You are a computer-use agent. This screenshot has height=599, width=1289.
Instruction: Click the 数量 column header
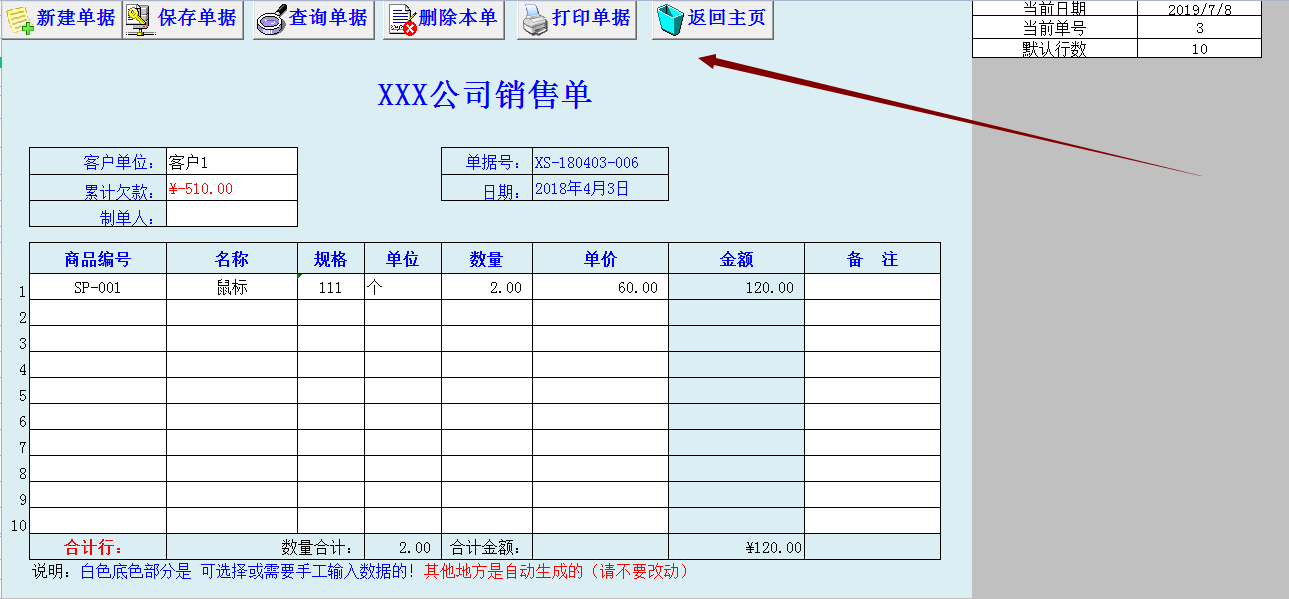pos(487,259)
